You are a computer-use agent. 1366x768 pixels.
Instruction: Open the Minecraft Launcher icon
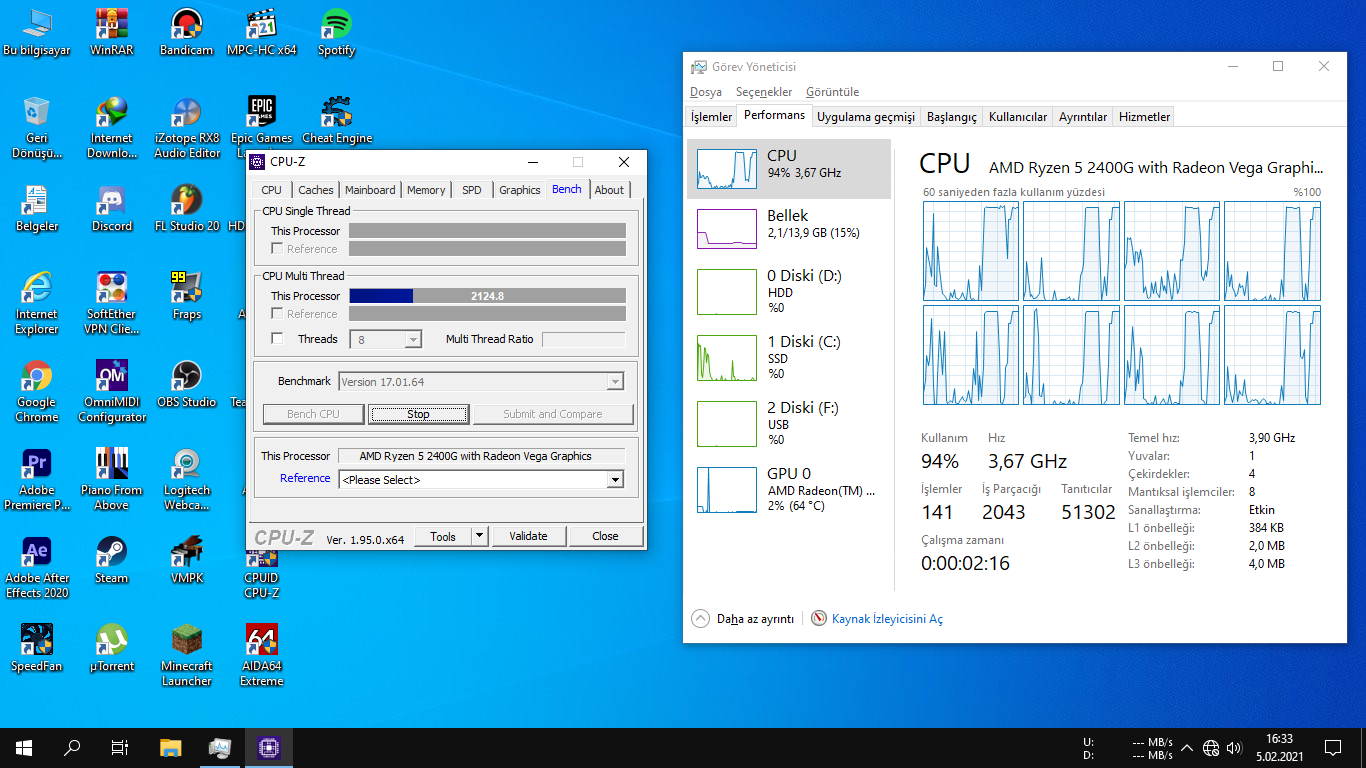(x=186, y=656)
